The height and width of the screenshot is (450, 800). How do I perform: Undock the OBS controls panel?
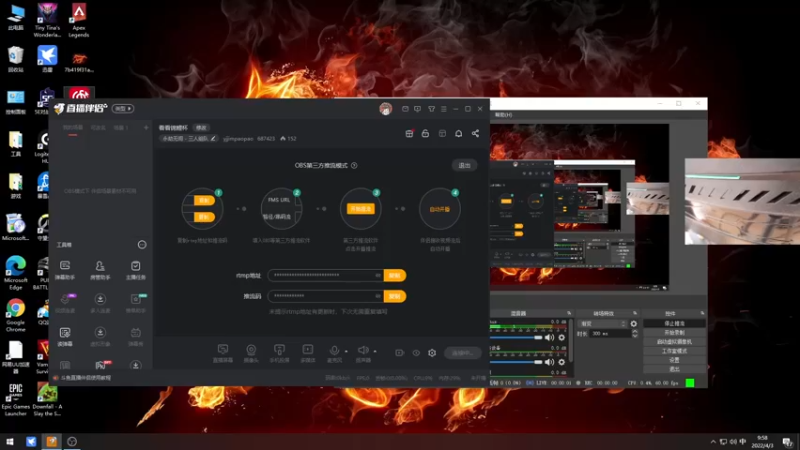702,313
